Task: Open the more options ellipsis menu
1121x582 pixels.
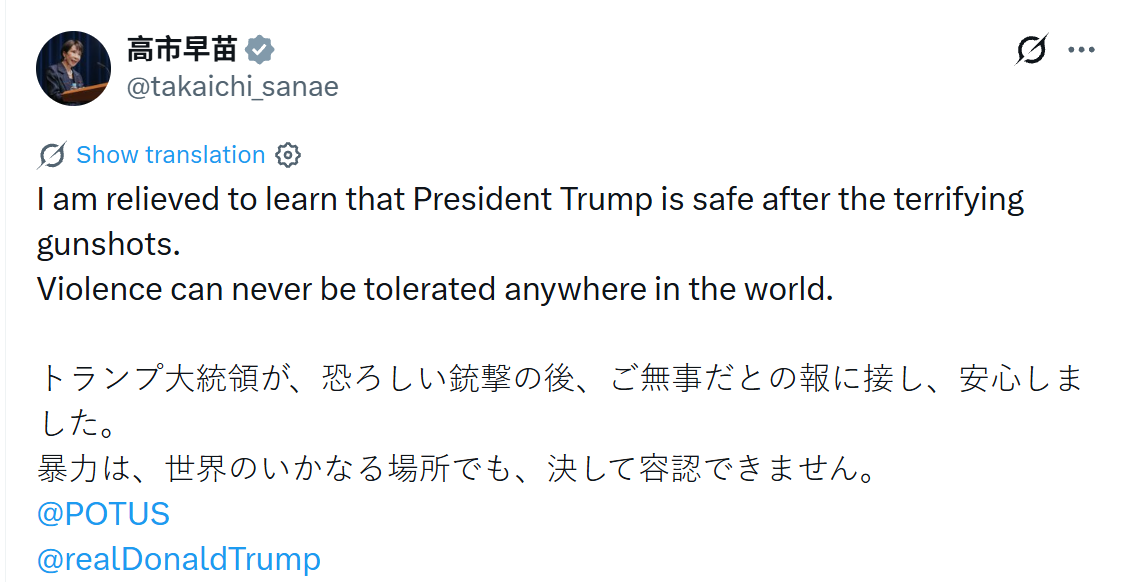Action: pyautogui.click(x=1082, y=50)
